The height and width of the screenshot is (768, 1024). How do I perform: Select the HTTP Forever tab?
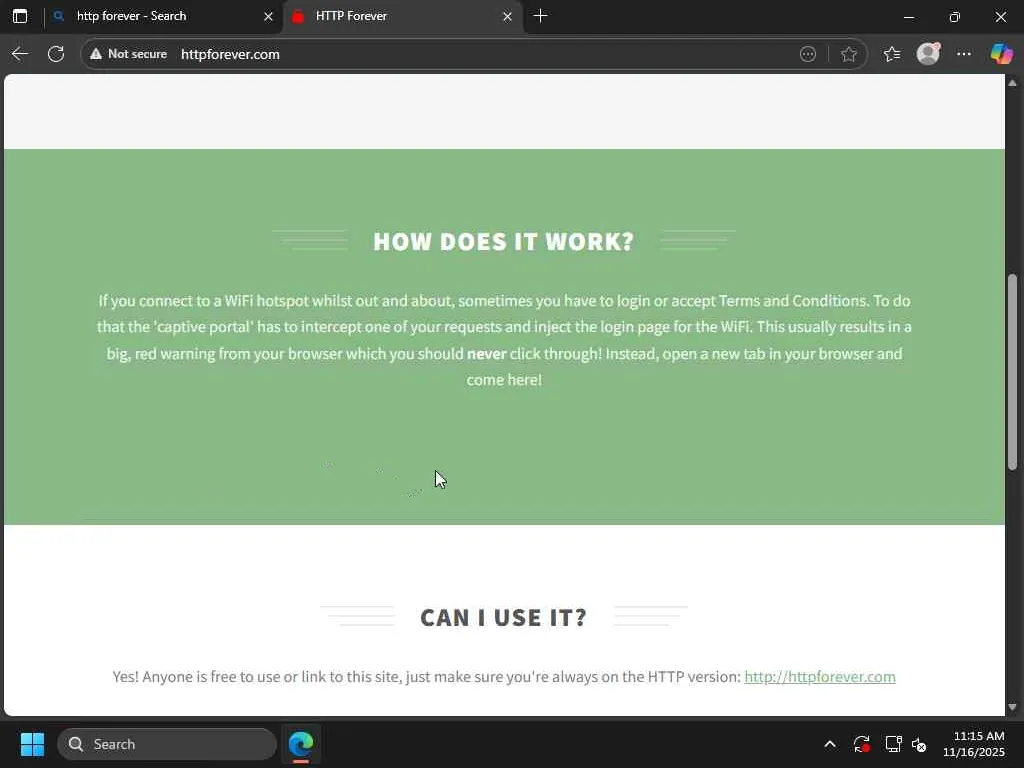point(403,16)
